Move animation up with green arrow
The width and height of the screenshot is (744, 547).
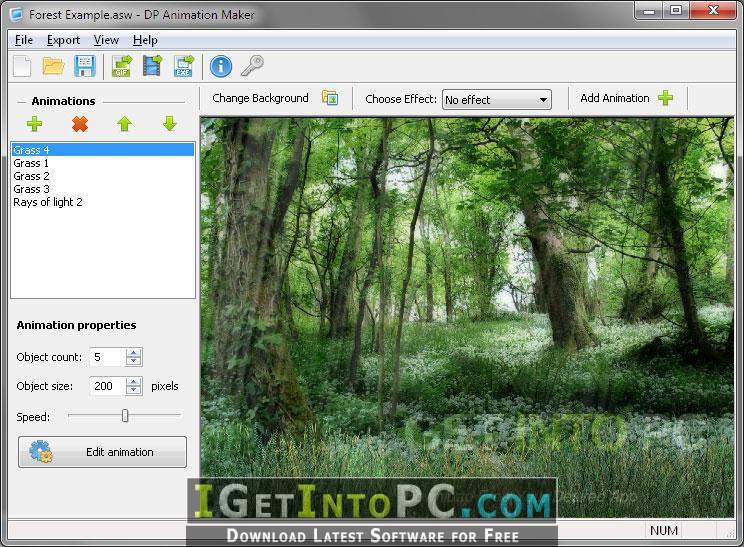[125, 124]
